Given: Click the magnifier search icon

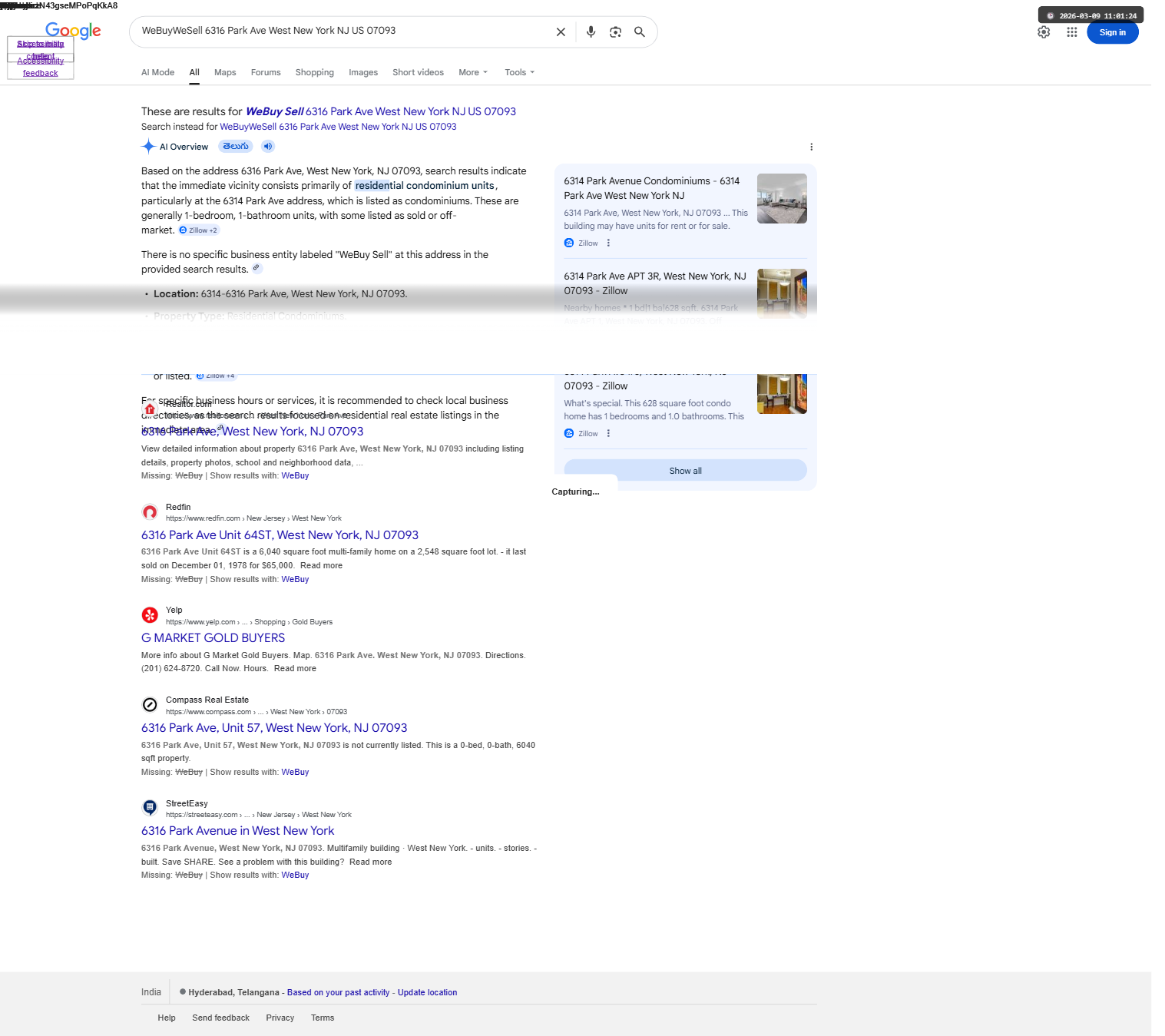Looking at the screenshot, I should pos(639,32).
